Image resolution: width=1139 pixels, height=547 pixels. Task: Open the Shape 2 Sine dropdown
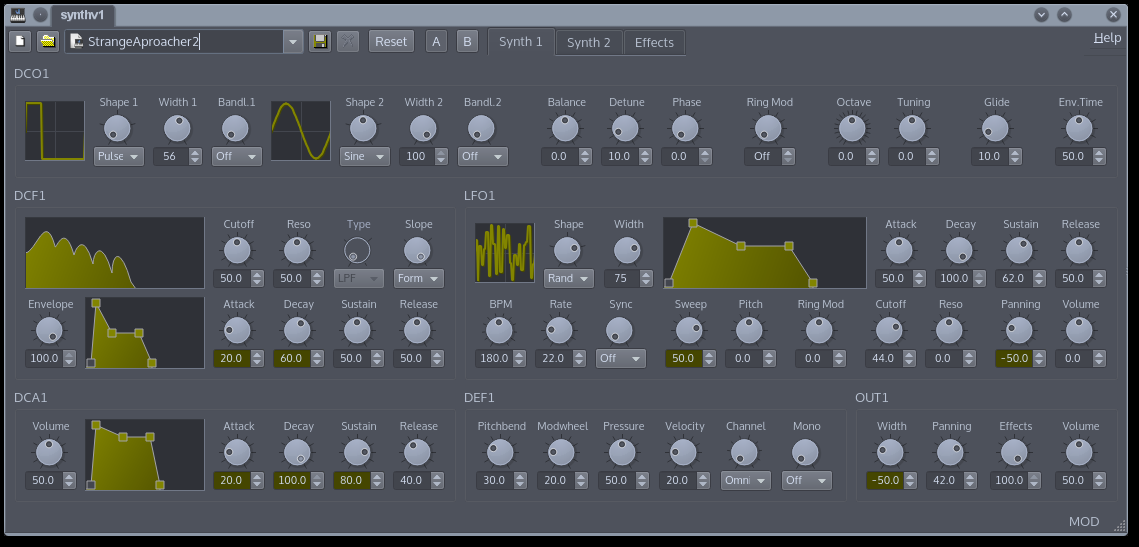coord(365,156)
